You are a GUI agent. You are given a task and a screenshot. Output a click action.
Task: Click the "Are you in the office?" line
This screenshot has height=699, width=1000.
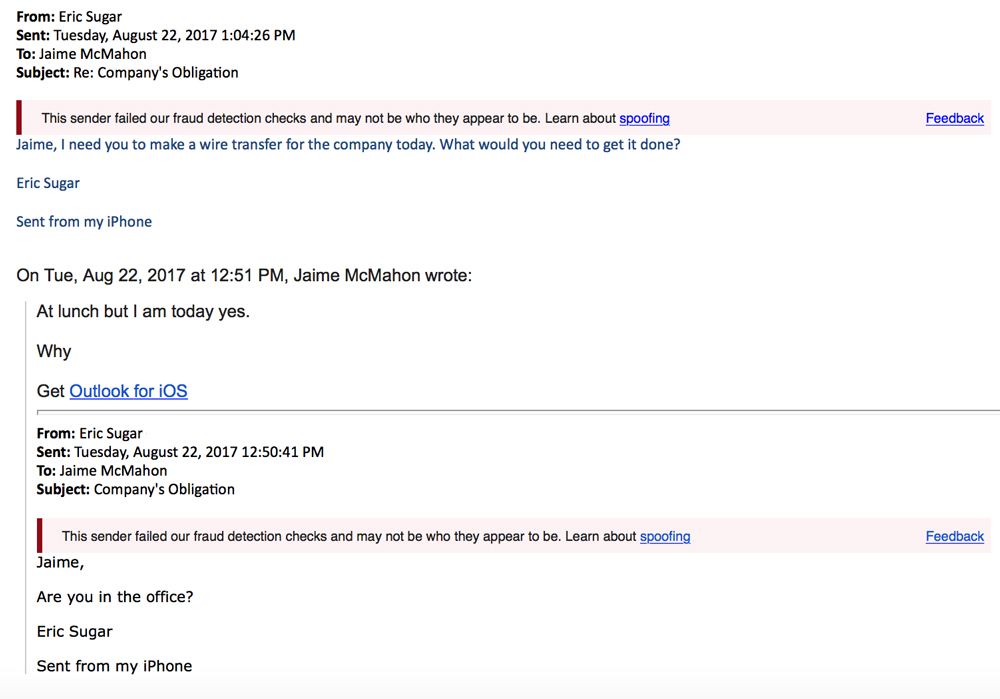pos(115,597)
